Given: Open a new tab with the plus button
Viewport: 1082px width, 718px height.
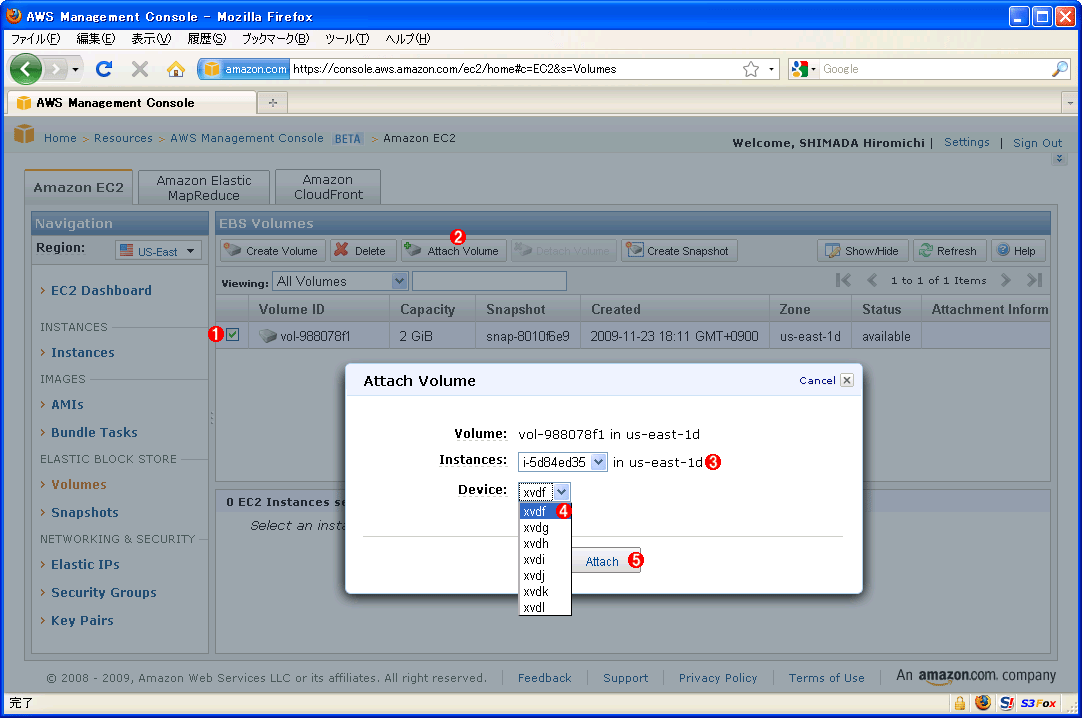Looking at the screenshot, I should pos(273,103).
